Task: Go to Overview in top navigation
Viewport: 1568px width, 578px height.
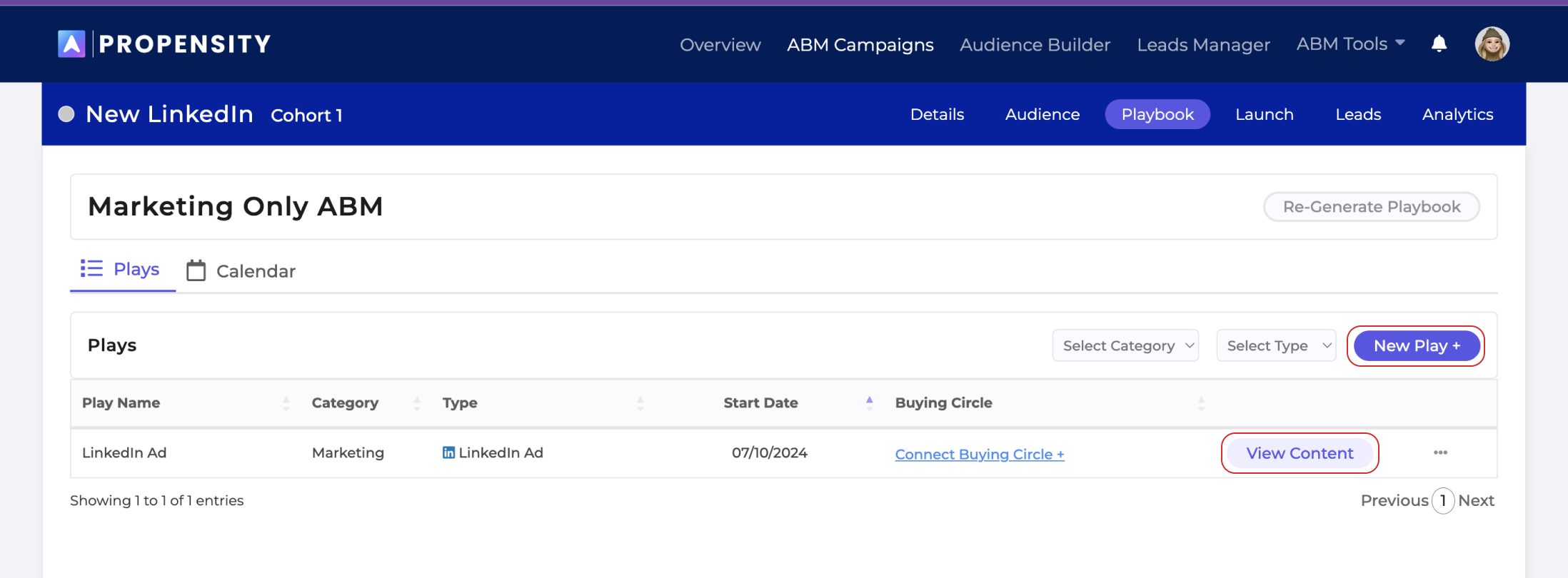Action: (x=720, y=45)
